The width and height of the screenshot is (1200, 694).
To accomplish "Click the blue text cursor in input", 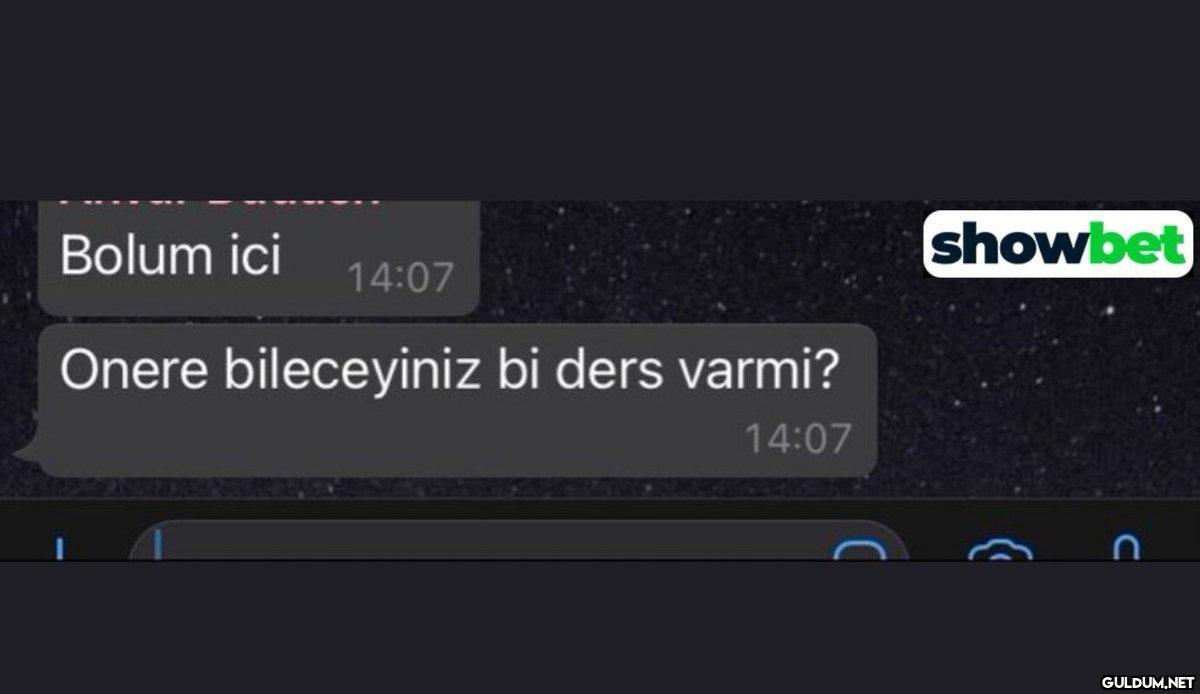I will [158, 547].
